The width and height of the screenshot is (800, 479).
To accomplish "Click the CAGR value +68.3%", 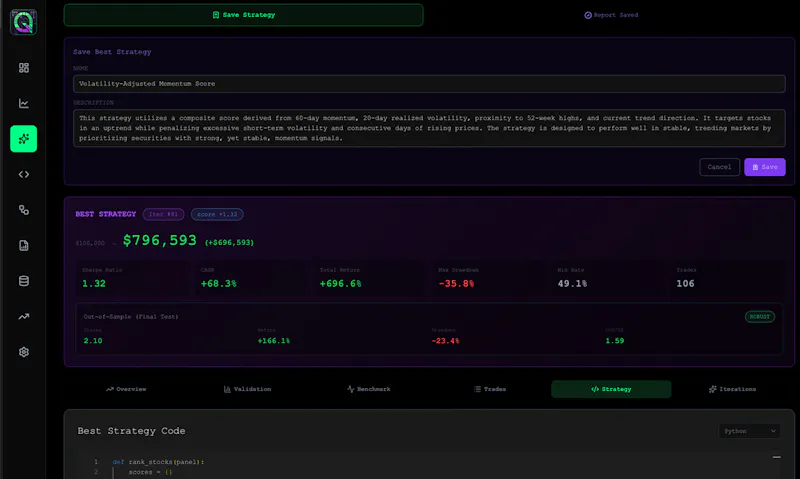I will (218, 284).
